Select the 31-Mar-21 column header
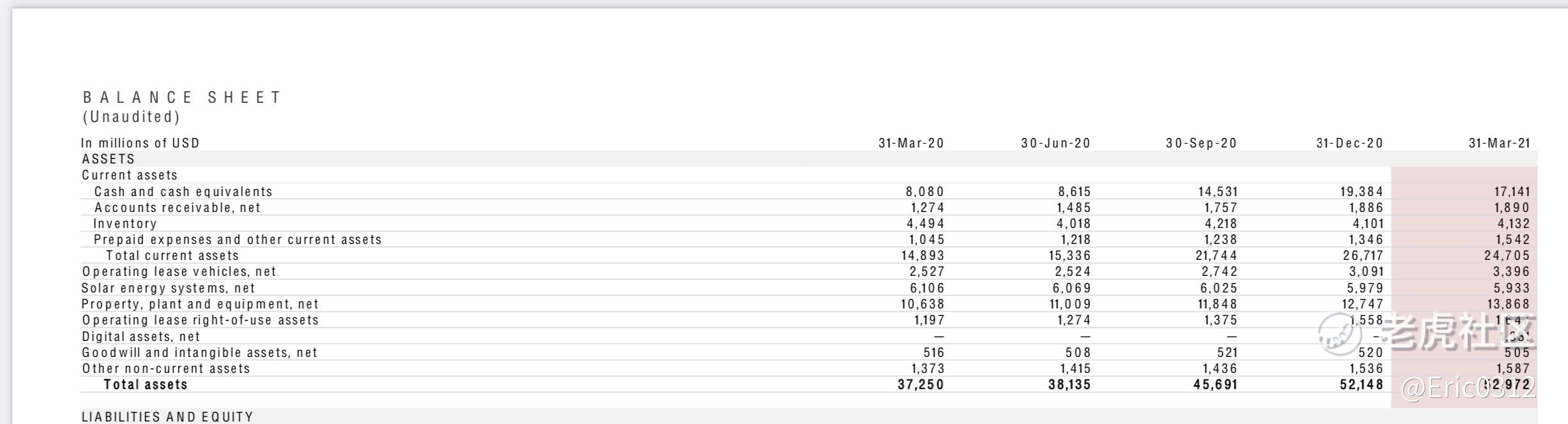1568x424 pixels. 1499,143
